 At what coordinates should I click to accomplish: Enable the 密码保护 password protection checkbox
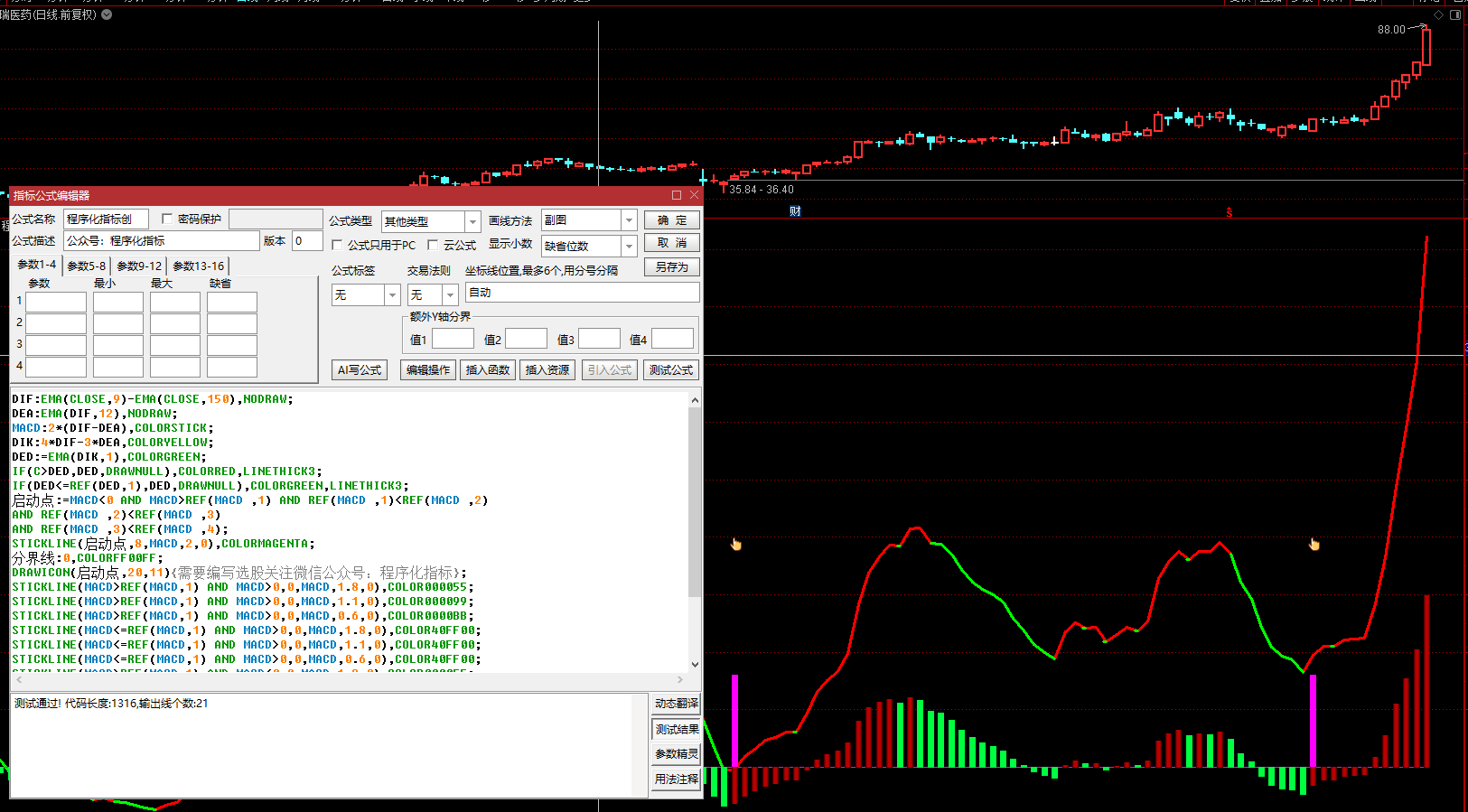pyautogui.click(x=167, y=219)
